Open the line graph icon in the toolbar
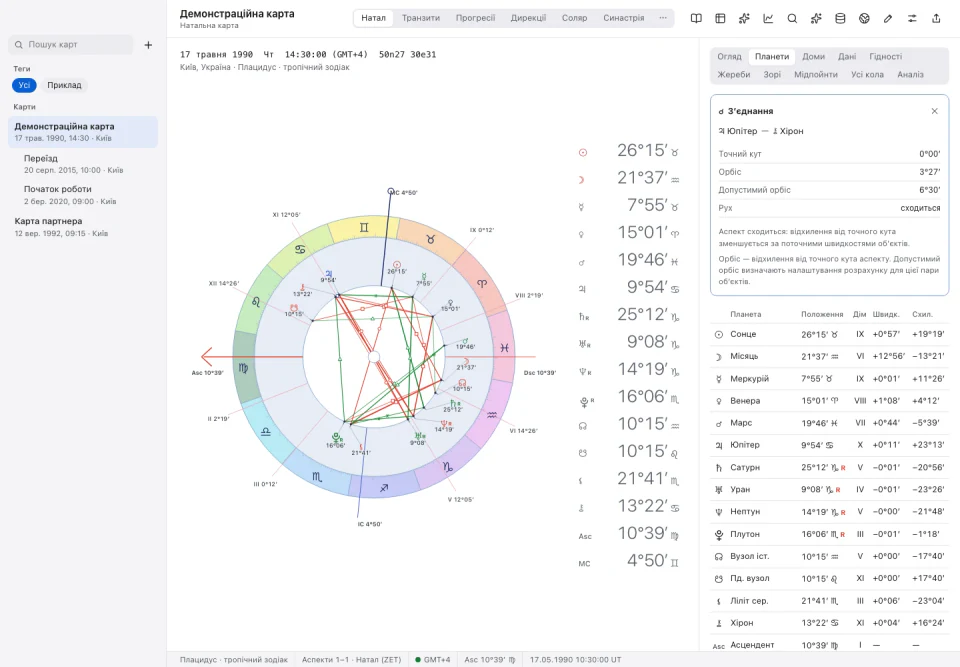 coord(768,18)
